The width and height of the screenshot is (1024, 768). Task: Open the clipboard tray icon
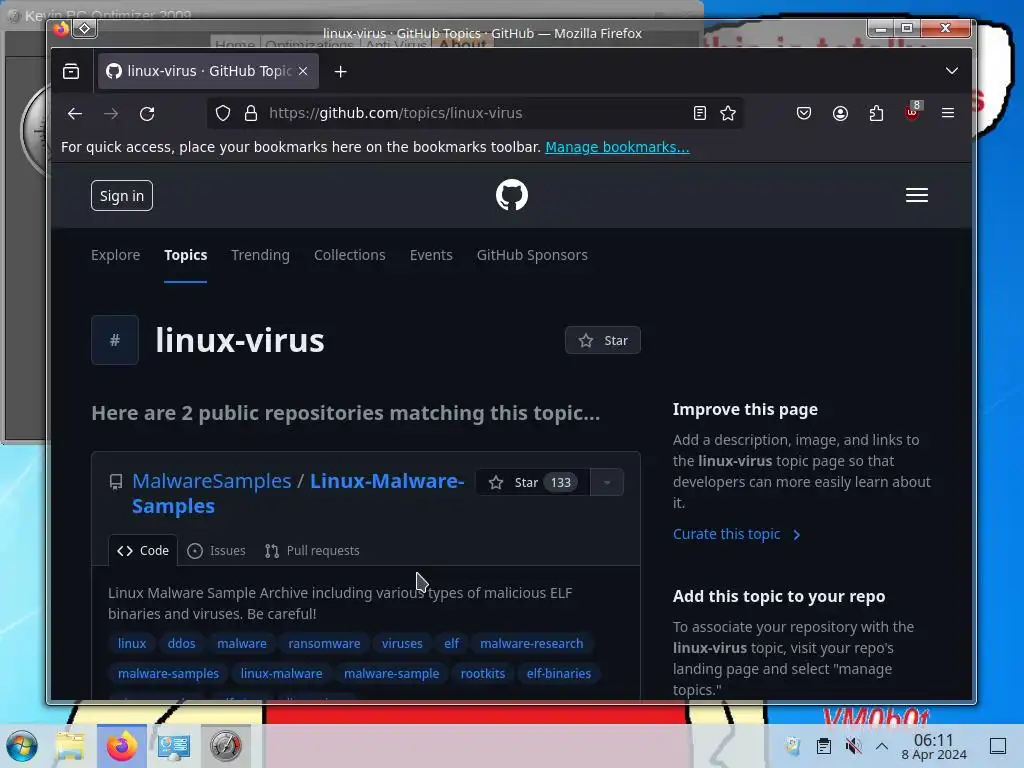[824, 746]
